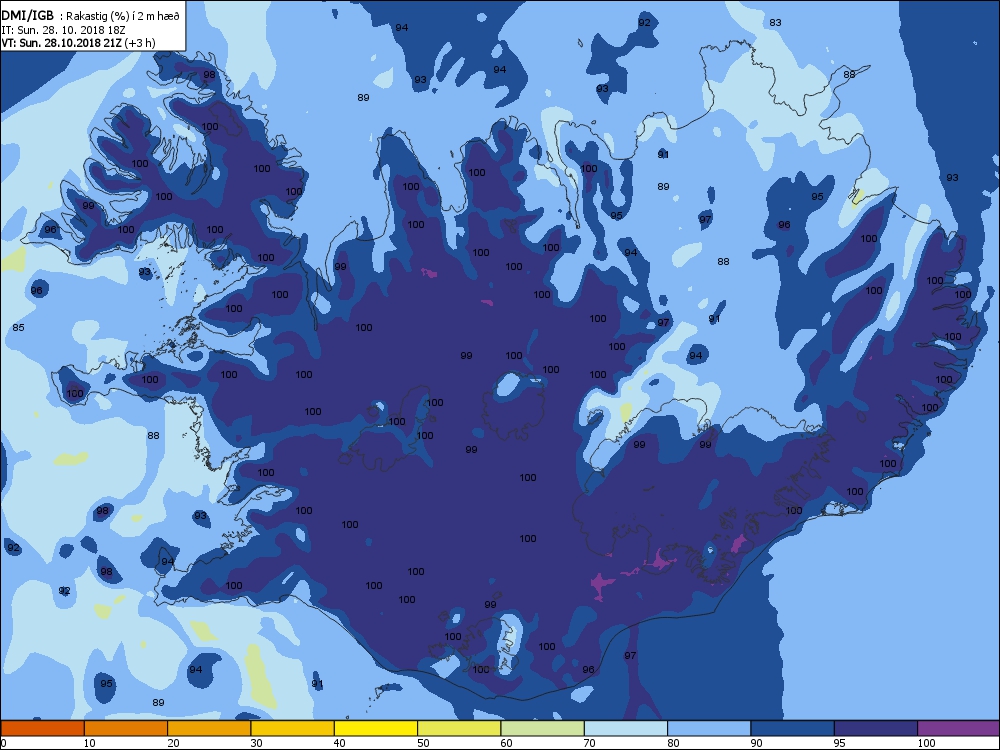The width and height of the screenshot is (1000, 750).
Task: Click legend tick label '20'
Action: tap(173, 743)
